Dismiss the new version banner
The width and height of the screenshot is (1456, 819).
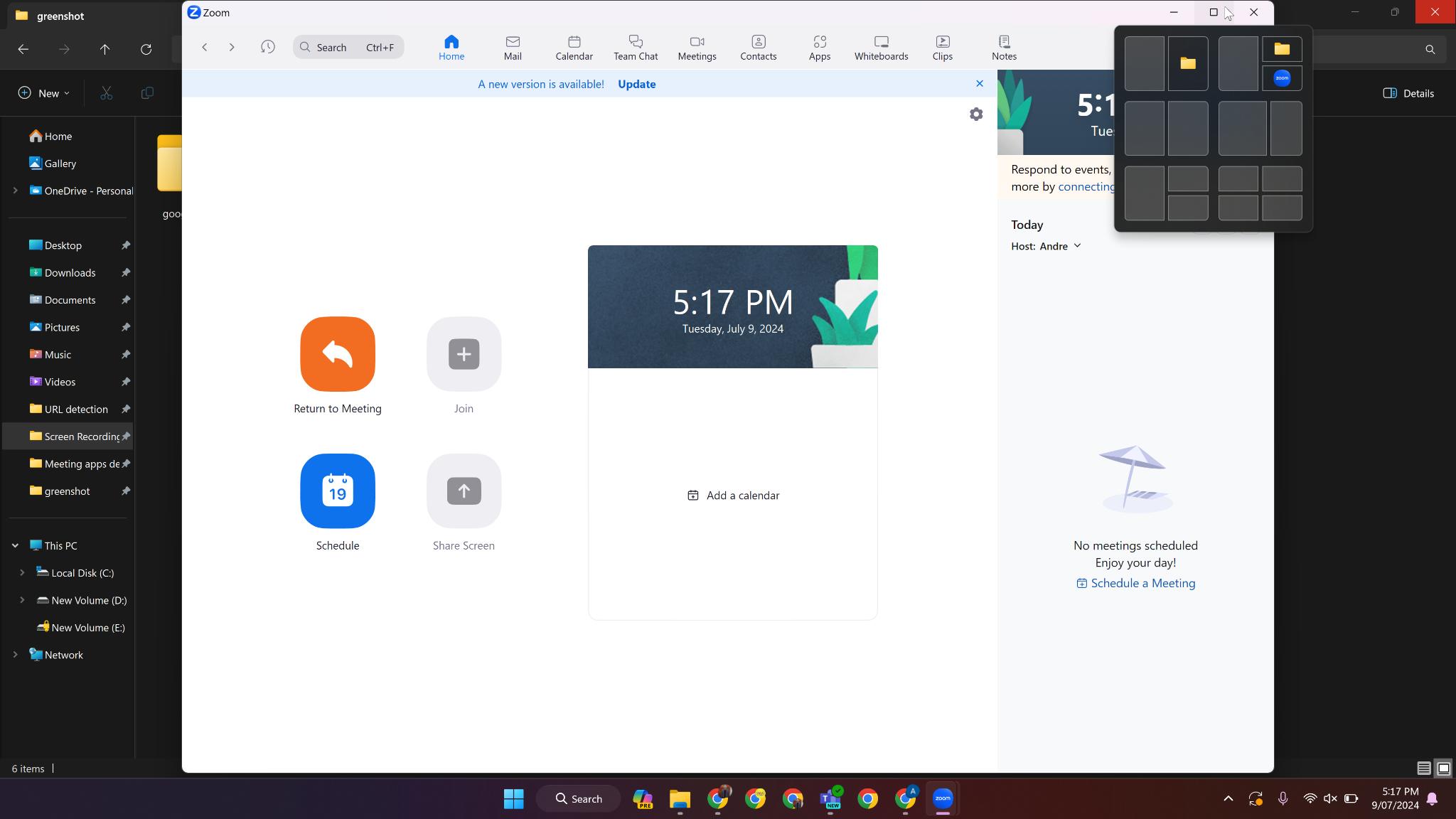click(980, 83)
